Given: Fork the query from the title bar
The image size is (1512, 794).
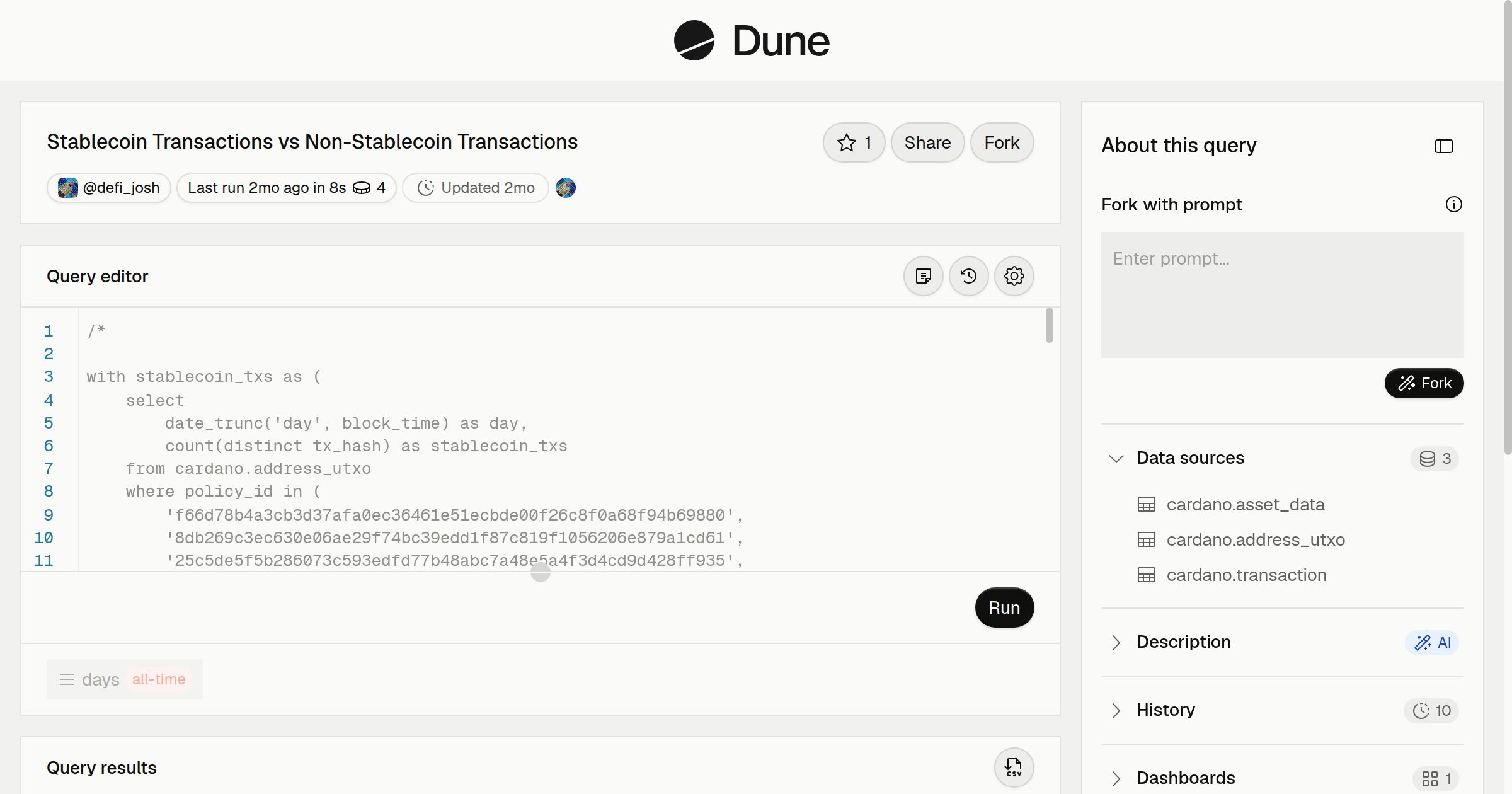Looking at the screenshot, I should pyautogui.click(x=1002, y=142).
